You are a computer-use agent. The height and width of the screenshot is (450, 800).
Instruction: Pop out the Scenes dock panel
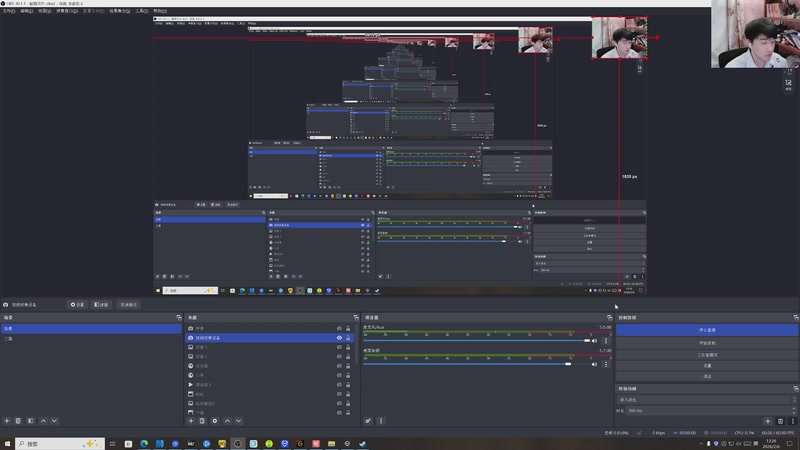[179, 317]
